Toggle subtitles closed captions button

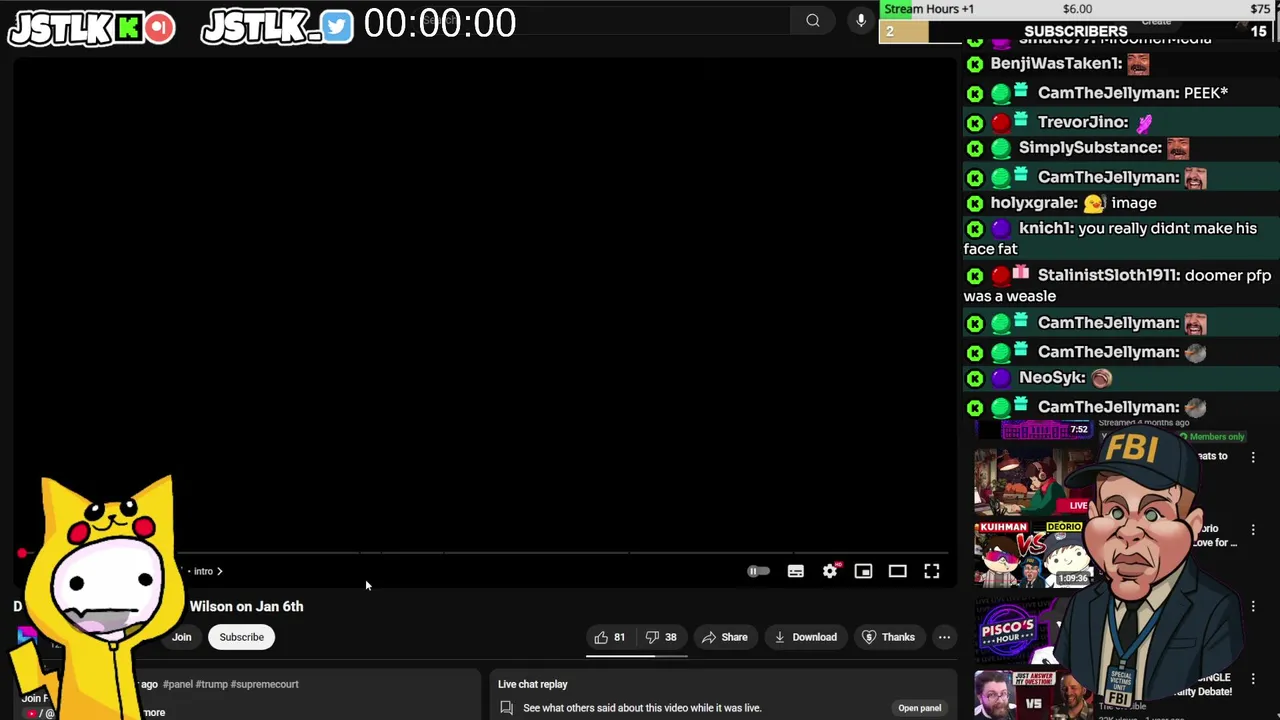point(796,571)
